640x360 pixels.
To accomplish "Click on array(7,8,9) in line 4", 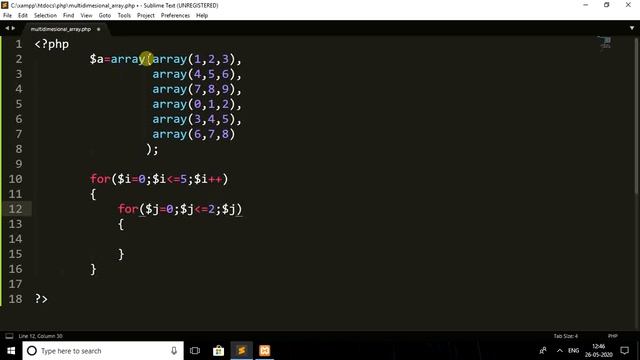I will [x=193, y=89].
